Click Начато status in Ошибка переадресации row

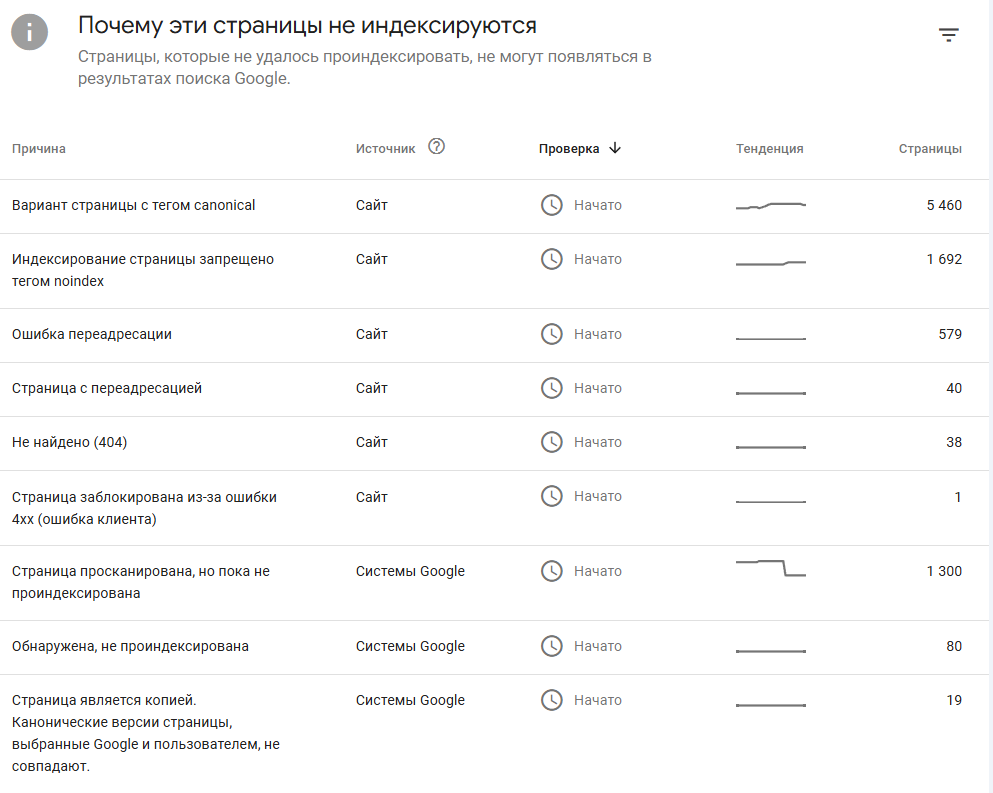coord(598,334)
